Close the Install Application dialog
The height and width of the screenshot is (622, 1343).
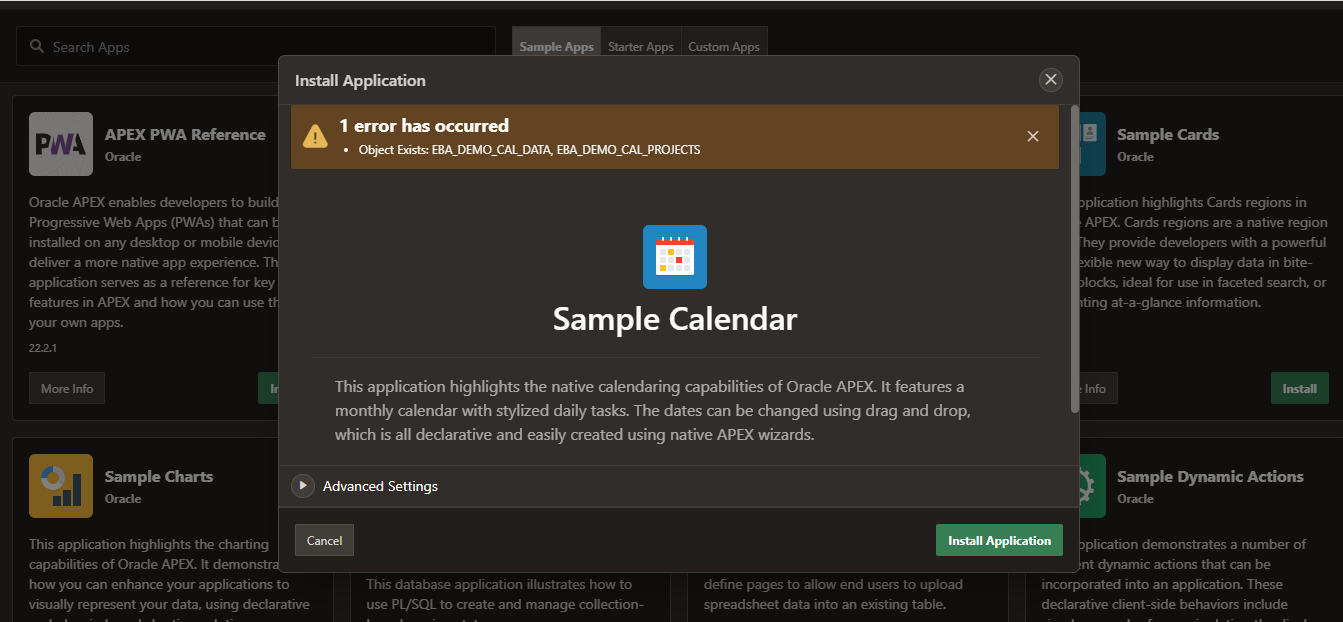coord(1050,79)
